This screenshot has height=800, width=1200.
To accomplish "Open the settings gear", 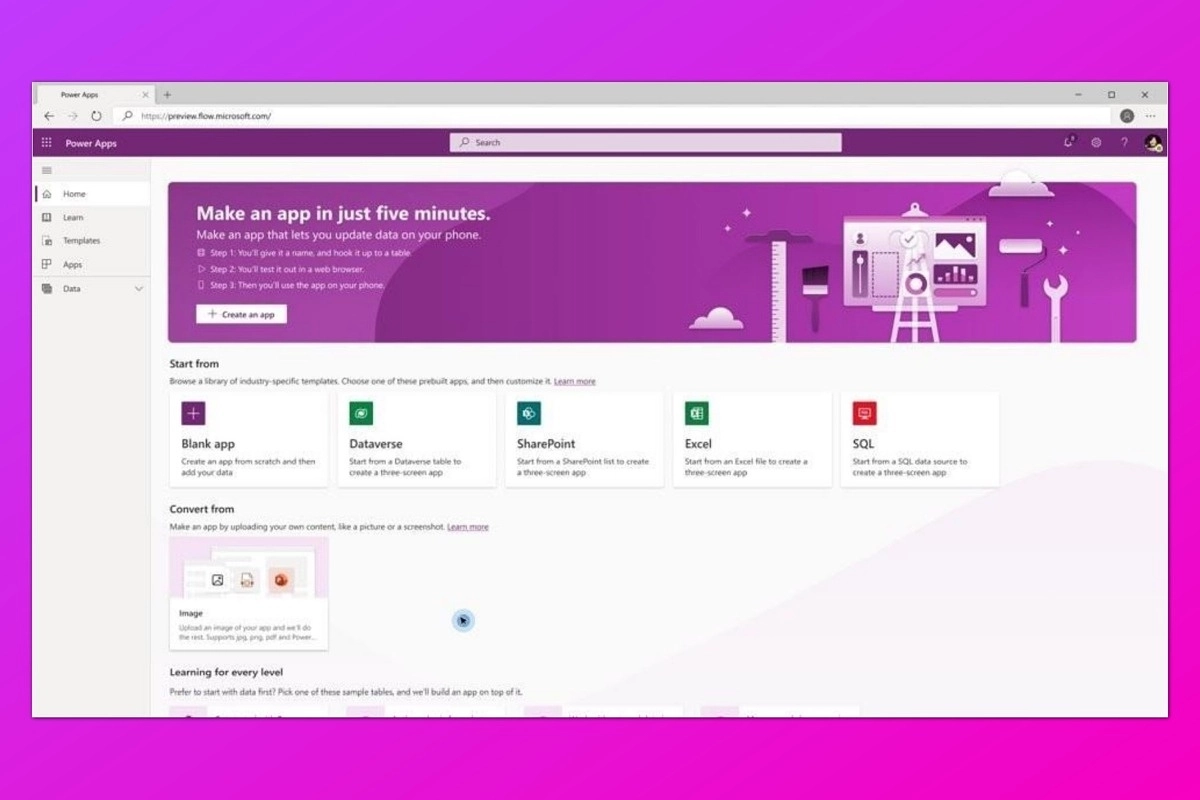I will tap(1096, 142).
